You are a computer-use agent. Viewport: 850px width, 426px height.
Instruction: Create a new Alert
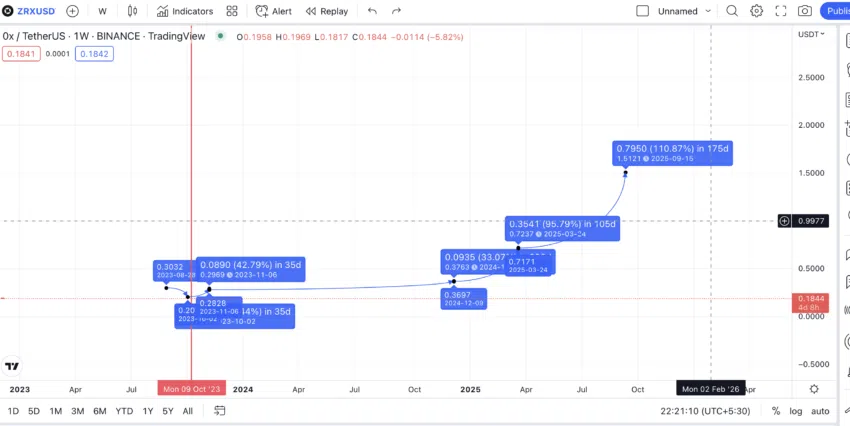click(x=273, y=11)
